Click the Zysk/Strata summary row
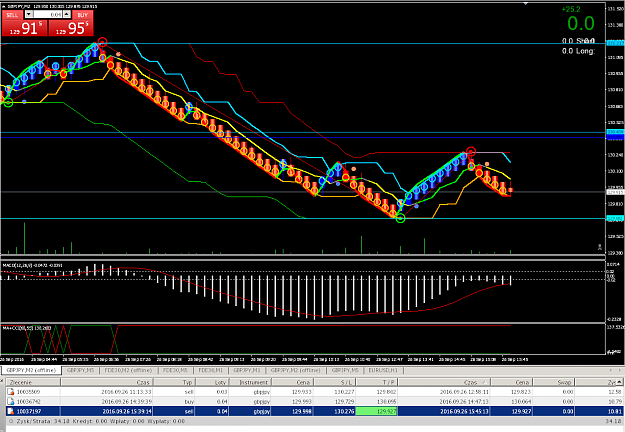 point(315,421)
